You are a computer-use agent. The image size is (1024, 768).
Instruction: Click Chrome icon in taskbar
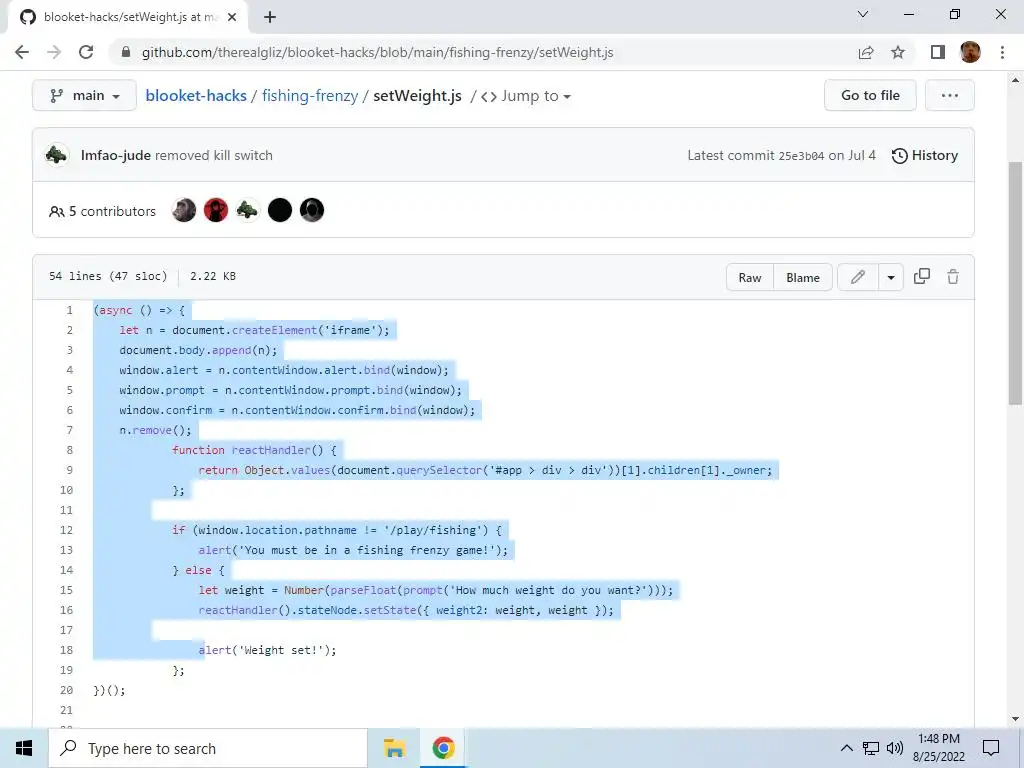pyautogui.click(x=443, y=748)
